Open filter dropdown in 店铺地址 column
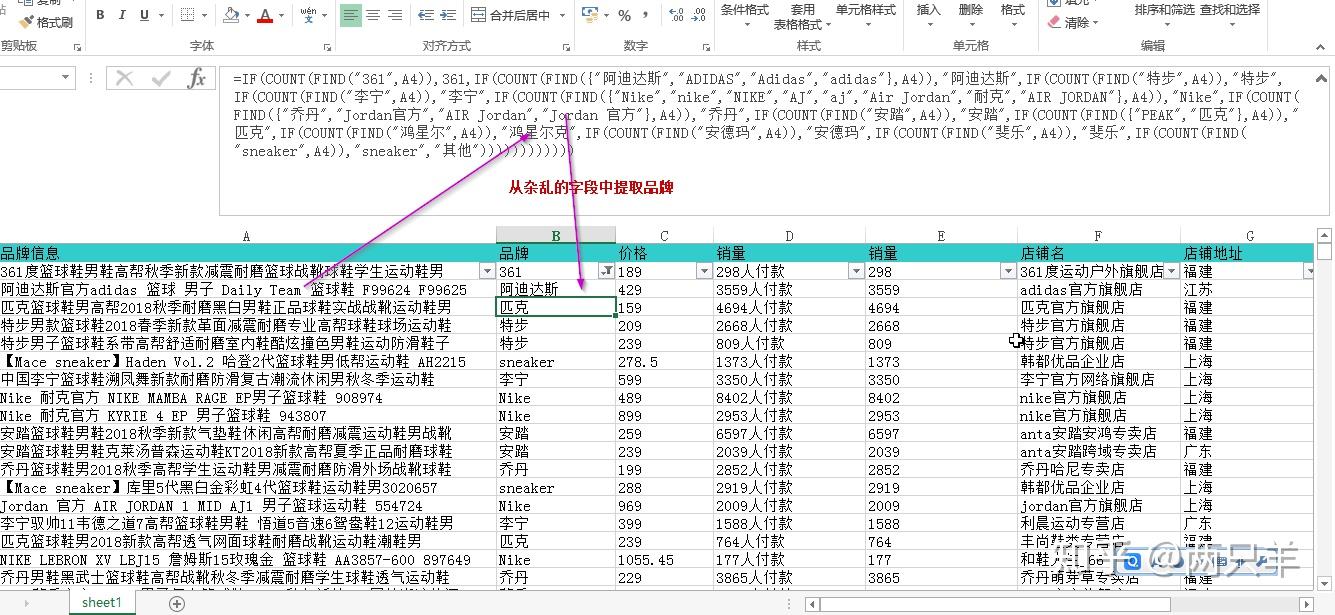Image resolution: width=1335 pixels, height=615 pixels. click(x=1310, y=271)
